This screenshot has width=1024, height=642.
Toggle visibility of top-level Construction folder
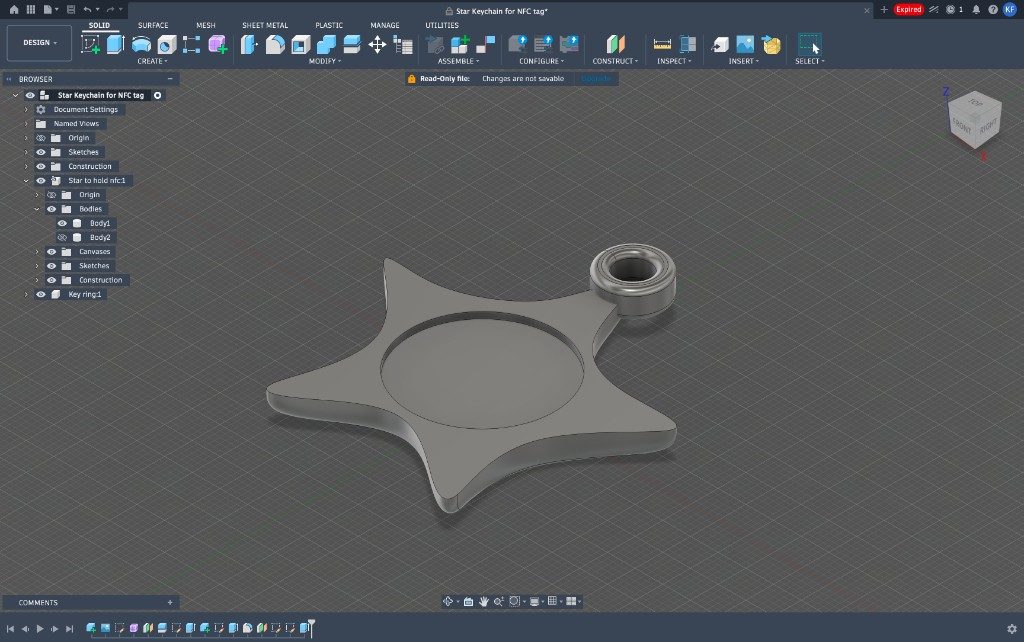click(40, 167)
